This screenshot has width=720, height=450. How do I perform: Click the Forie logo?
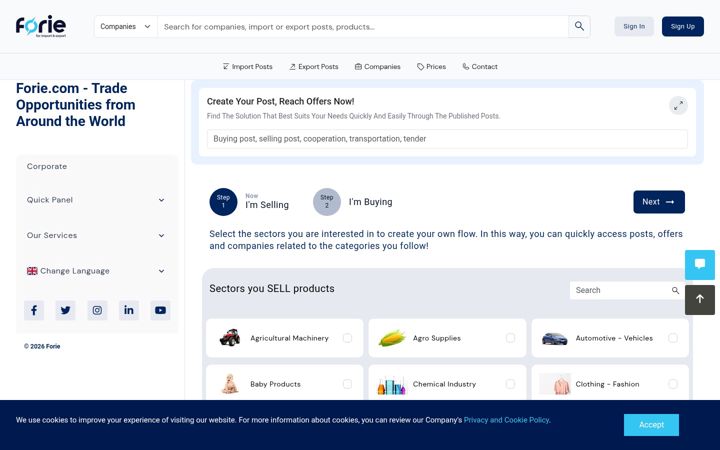(41, 26)
